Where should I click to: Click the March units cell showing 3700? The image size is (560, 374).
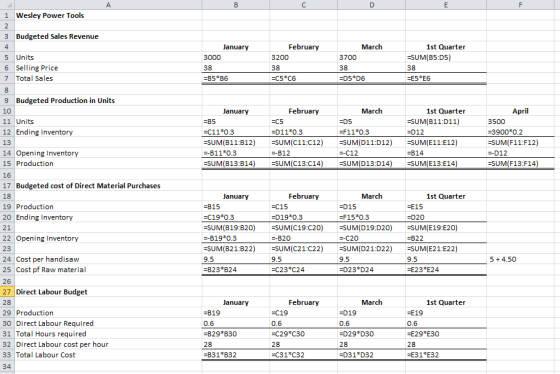[x=371, y=58]
